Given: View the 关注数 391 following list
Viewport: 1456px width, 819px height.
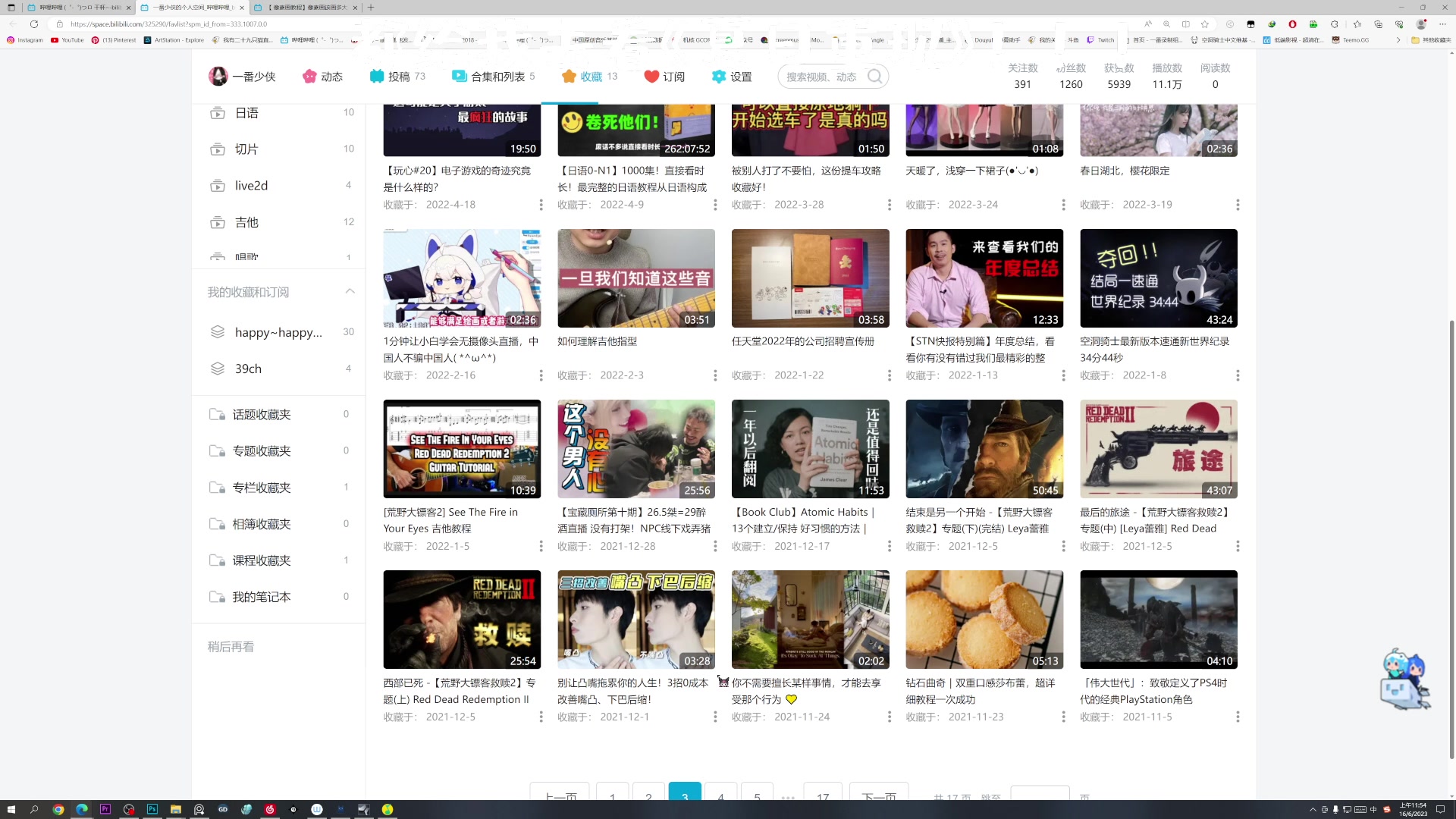Looking at the screenshot, I should tap(1023, 77).
